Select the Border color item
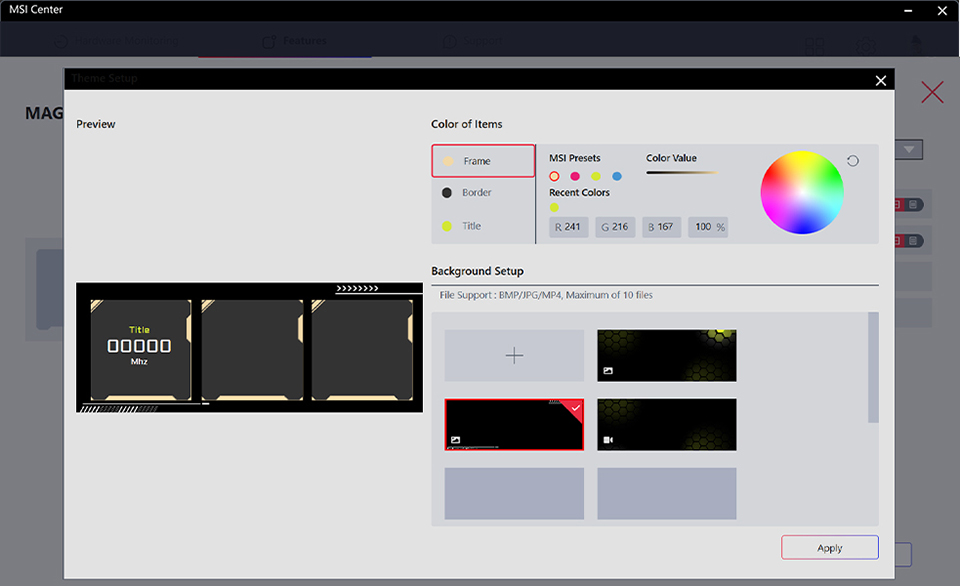Image resolution: width=960 pixels, height=586 pixels. [x=483, y=193]
